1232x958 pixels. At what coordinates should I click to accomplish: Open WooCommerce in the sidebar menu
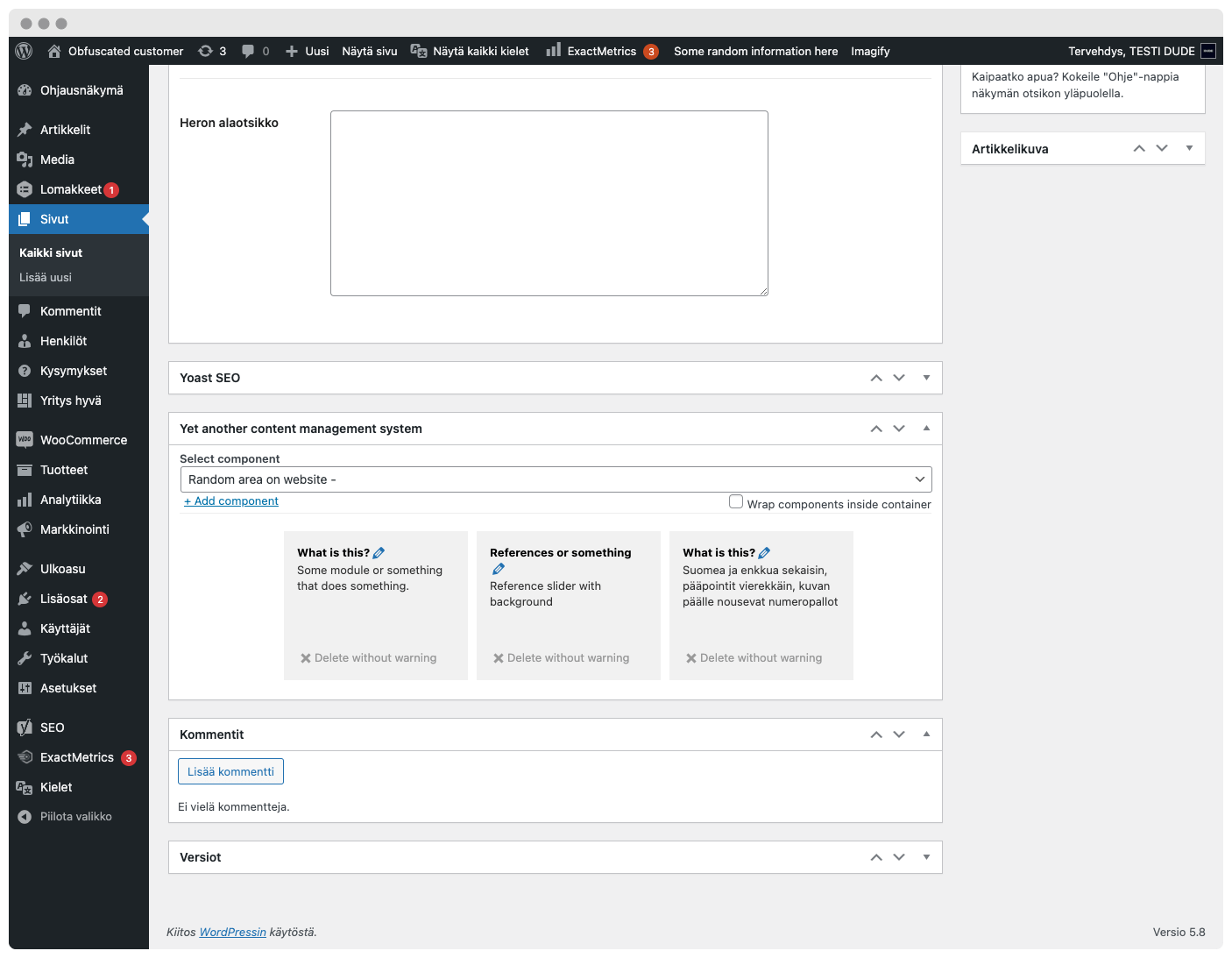[x=83, y=440]
